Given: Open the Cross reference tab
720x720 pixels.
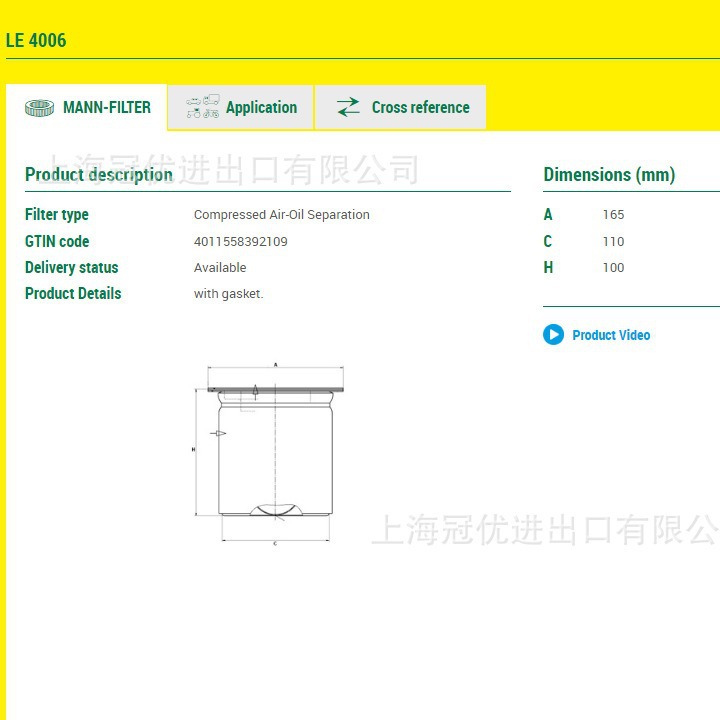Looking at the screenshot, I should coord(400,107).
